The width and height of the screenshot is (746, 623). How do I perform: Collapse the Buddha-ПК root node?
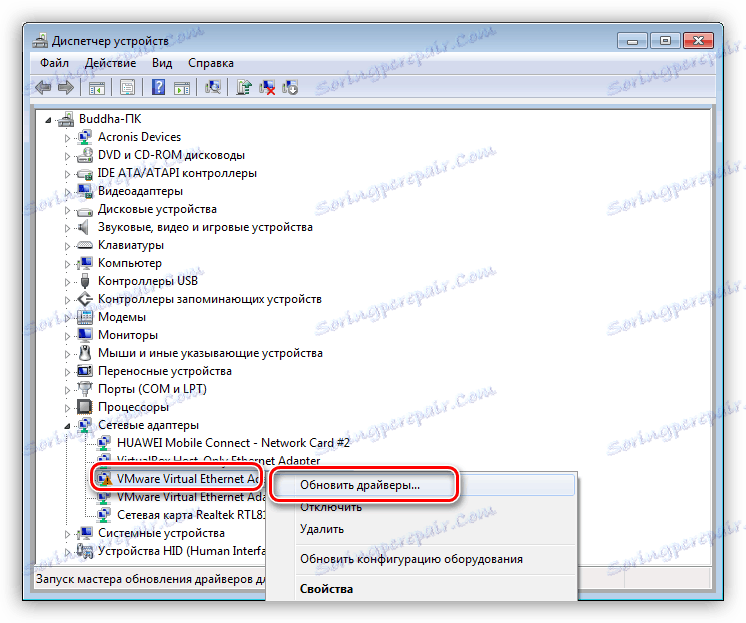[48, 120]
